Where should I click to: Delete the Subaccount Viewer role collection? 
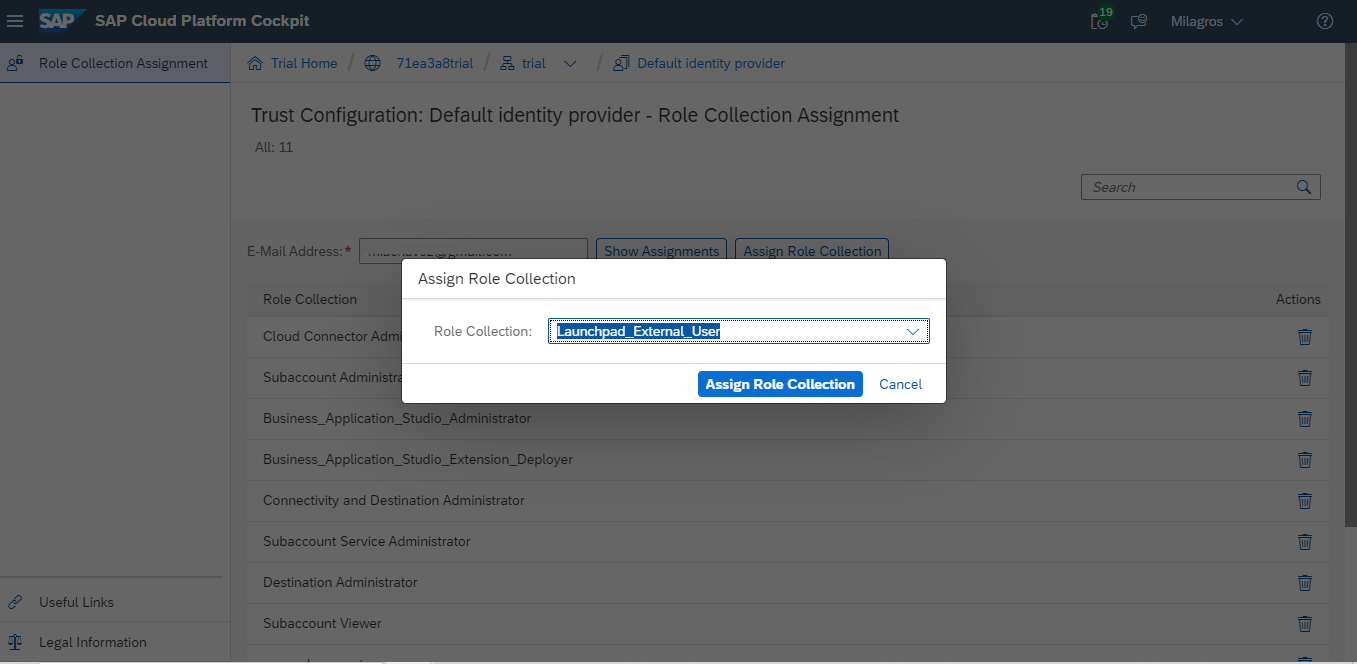(1304, 623)
